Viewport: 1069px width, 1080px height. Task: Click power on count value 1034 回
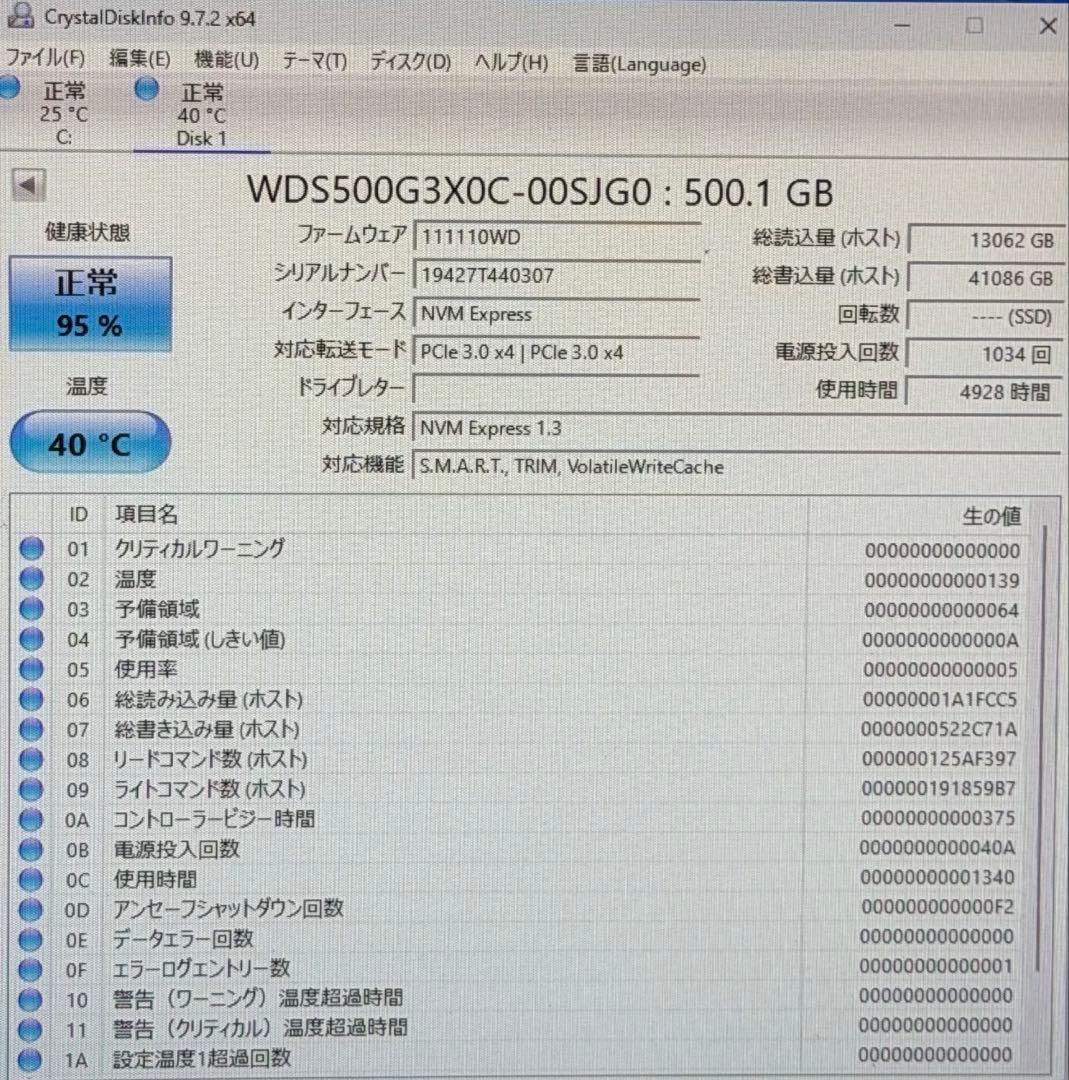point(985,355)
